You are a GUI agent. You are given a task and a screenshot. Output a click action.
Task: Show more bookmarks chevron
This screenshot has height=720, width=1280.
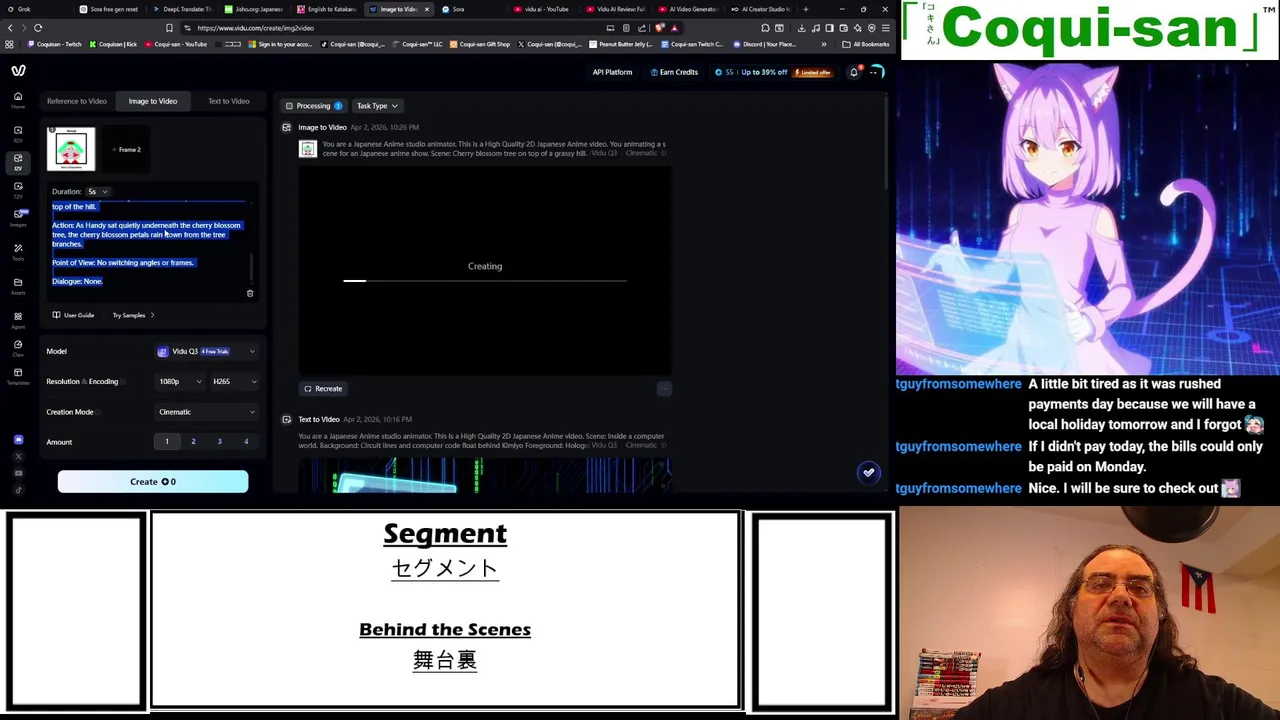[x=824, y=44]
